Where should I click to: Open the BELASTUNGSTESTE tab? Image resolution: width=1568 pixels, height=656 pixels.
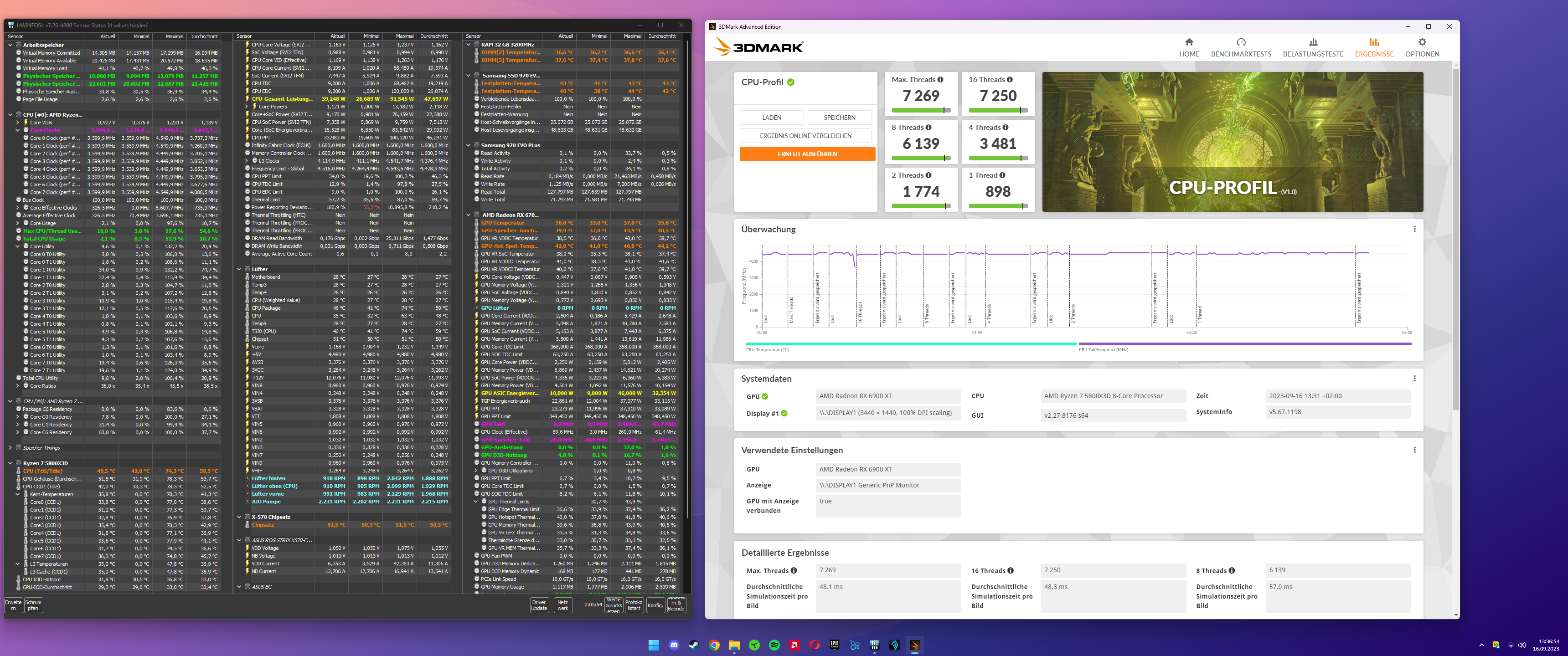pos(1313,43)
